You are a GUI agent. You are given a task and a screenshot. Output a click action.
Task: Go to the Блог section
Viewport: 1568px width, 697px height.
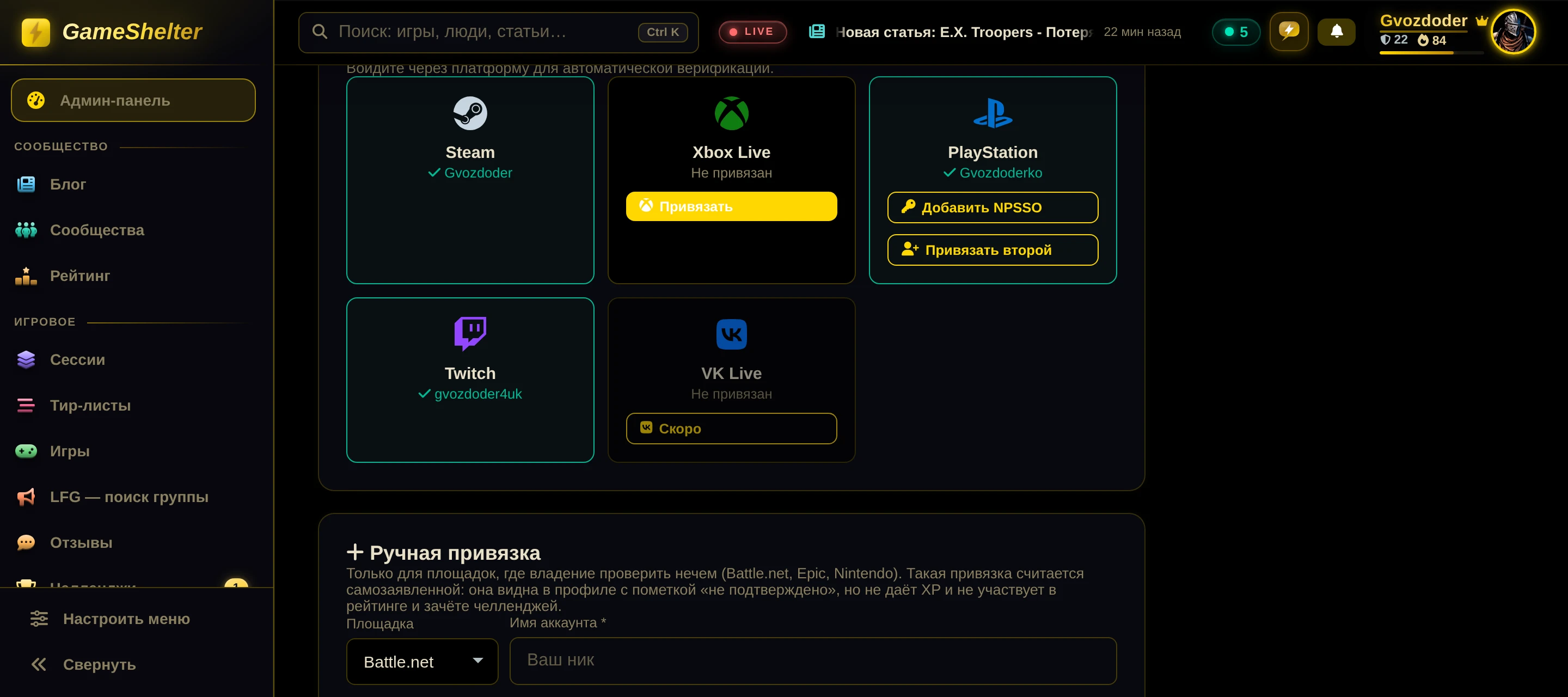point(68,185)
